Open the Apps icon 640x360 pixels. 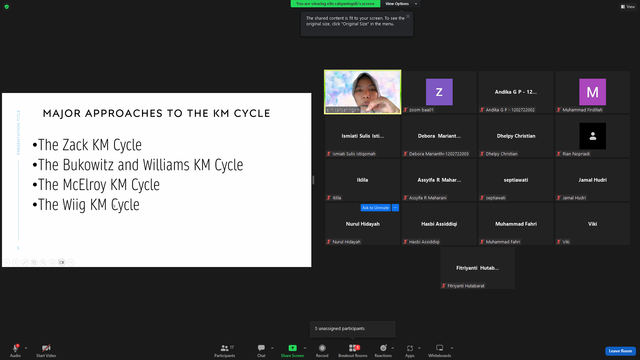410,348
